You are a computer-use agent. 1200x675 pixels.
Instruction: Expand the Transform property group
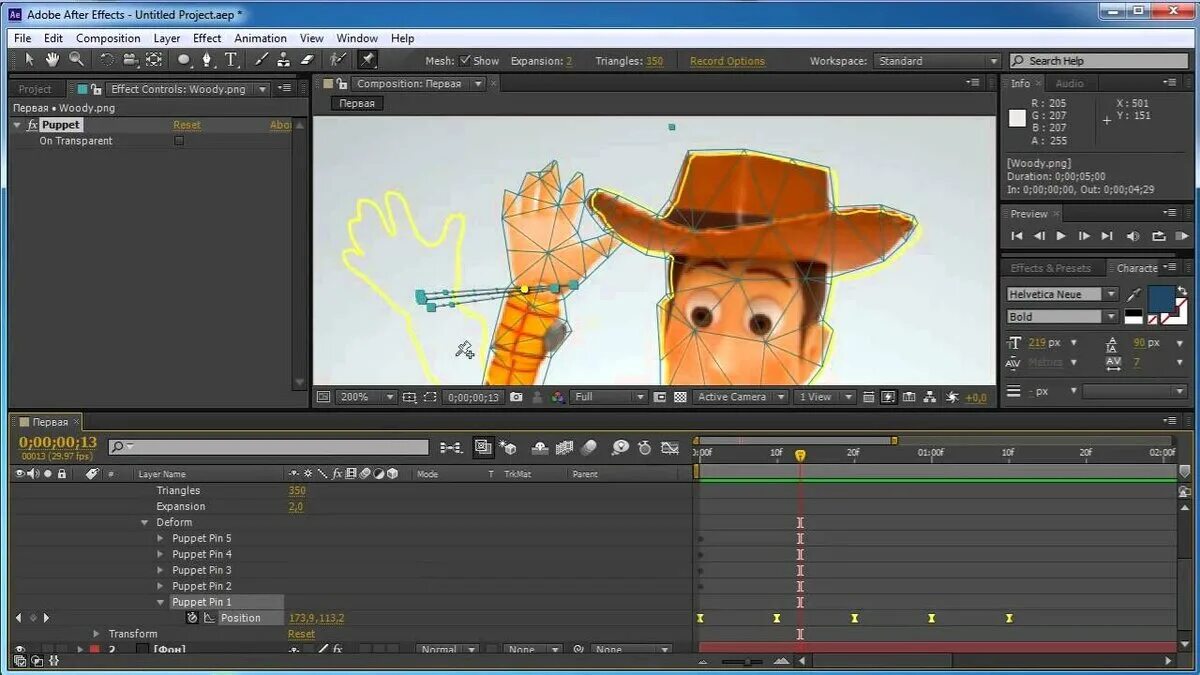(x=97, y=634)
